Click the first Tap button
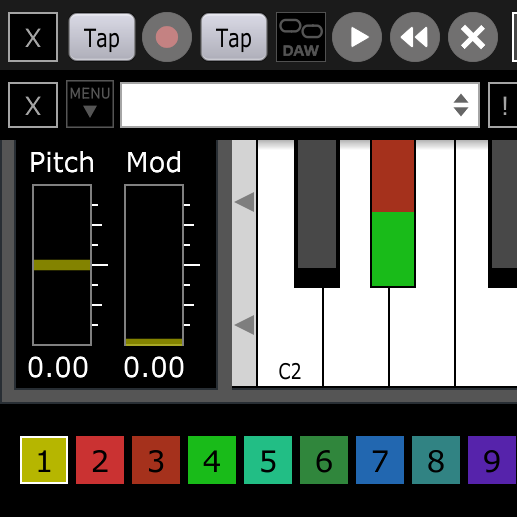Screen dimensions: 517x517 (x=102, y=37)
